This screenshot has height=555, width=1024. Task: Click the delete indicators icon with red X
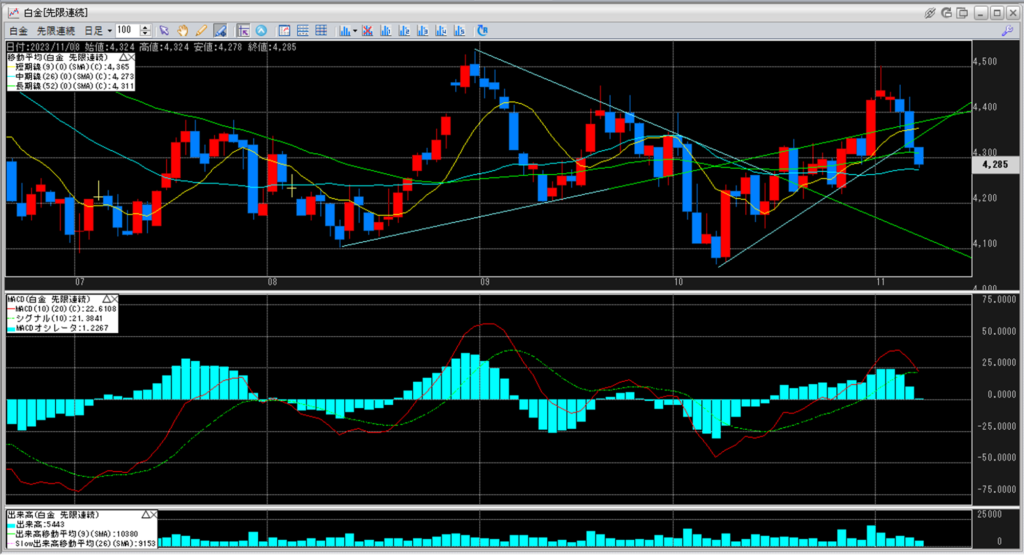click(367, 31)
